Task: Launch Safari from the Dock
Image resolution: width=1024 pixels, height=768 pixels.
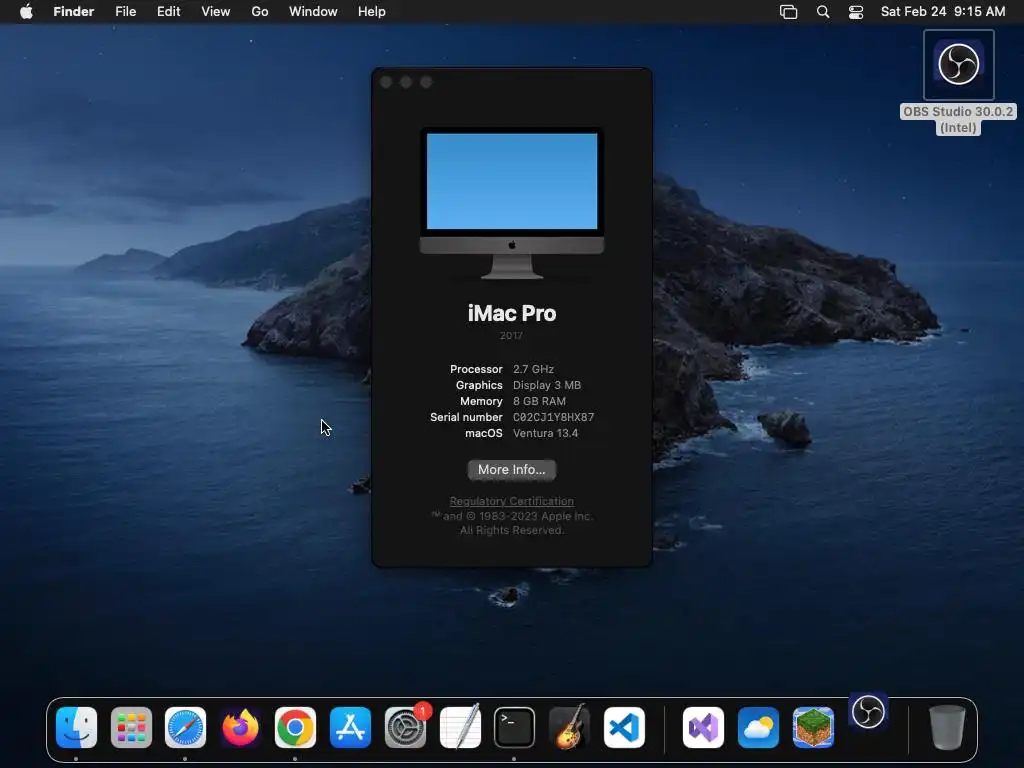Action: point(185,727)
